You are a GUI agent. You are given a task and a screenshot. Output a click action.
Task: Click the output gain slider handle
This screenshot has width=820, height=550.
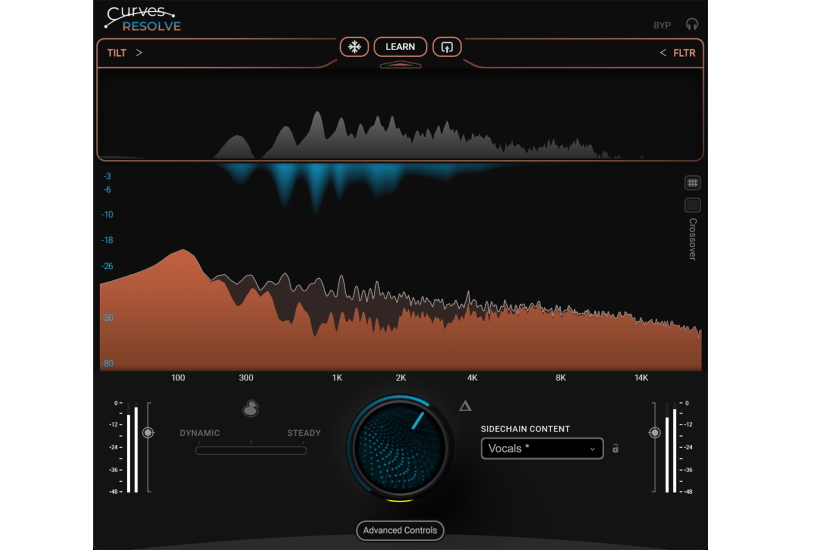[x=655, y=432]
